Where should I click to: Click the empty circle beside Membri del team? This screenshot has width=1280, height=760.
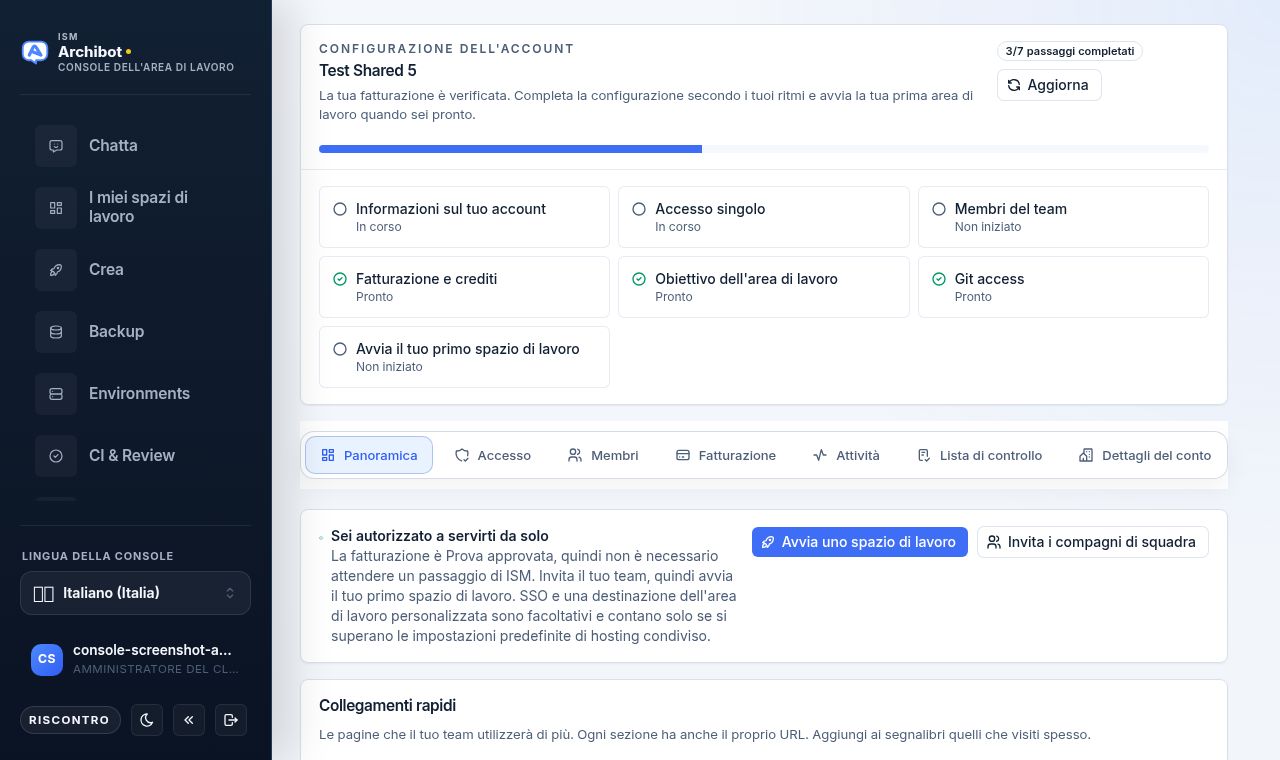pos(939,209)
